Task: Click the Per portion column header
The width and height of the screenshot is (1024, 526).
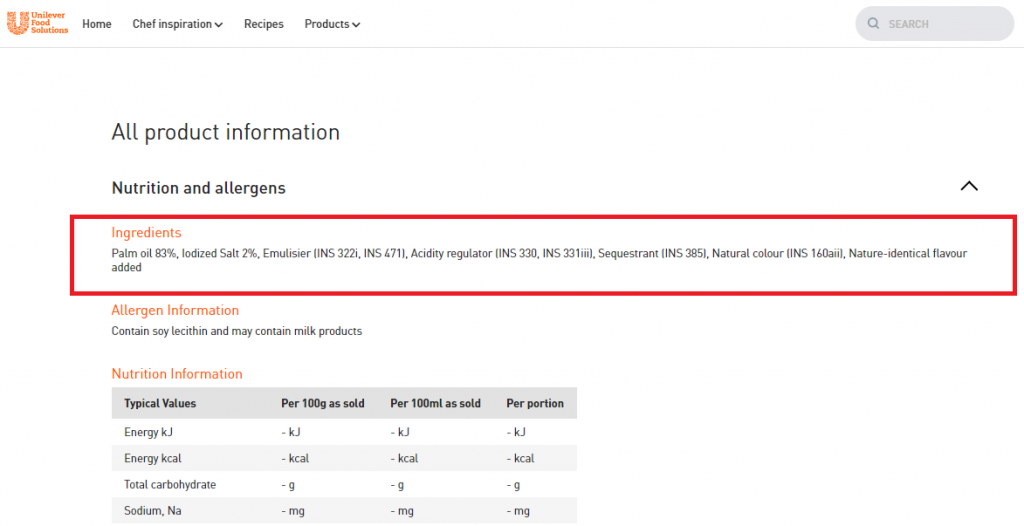Action: point(535,403)
